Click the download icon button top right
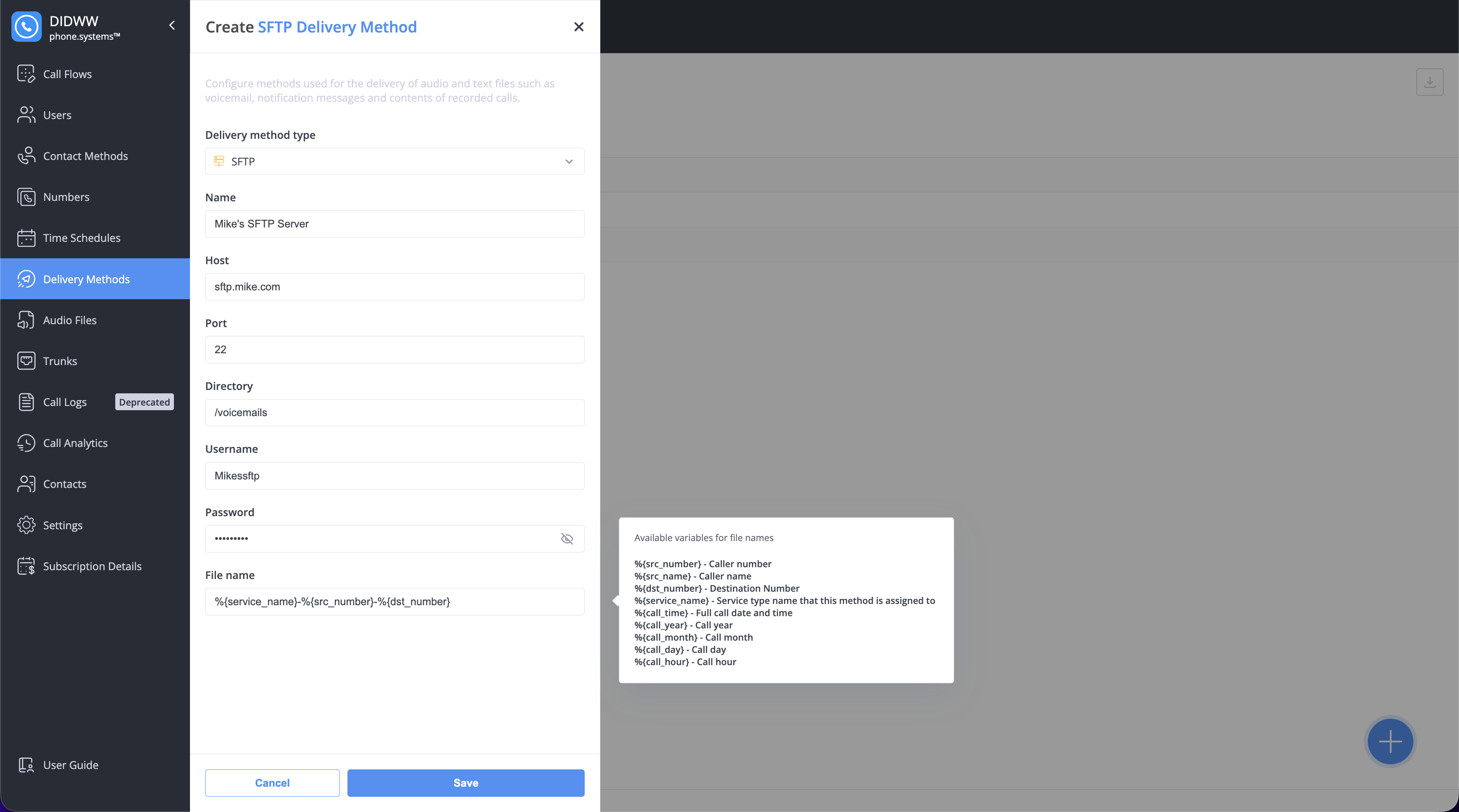The image size is (1459, 812). pos(1429,82)
